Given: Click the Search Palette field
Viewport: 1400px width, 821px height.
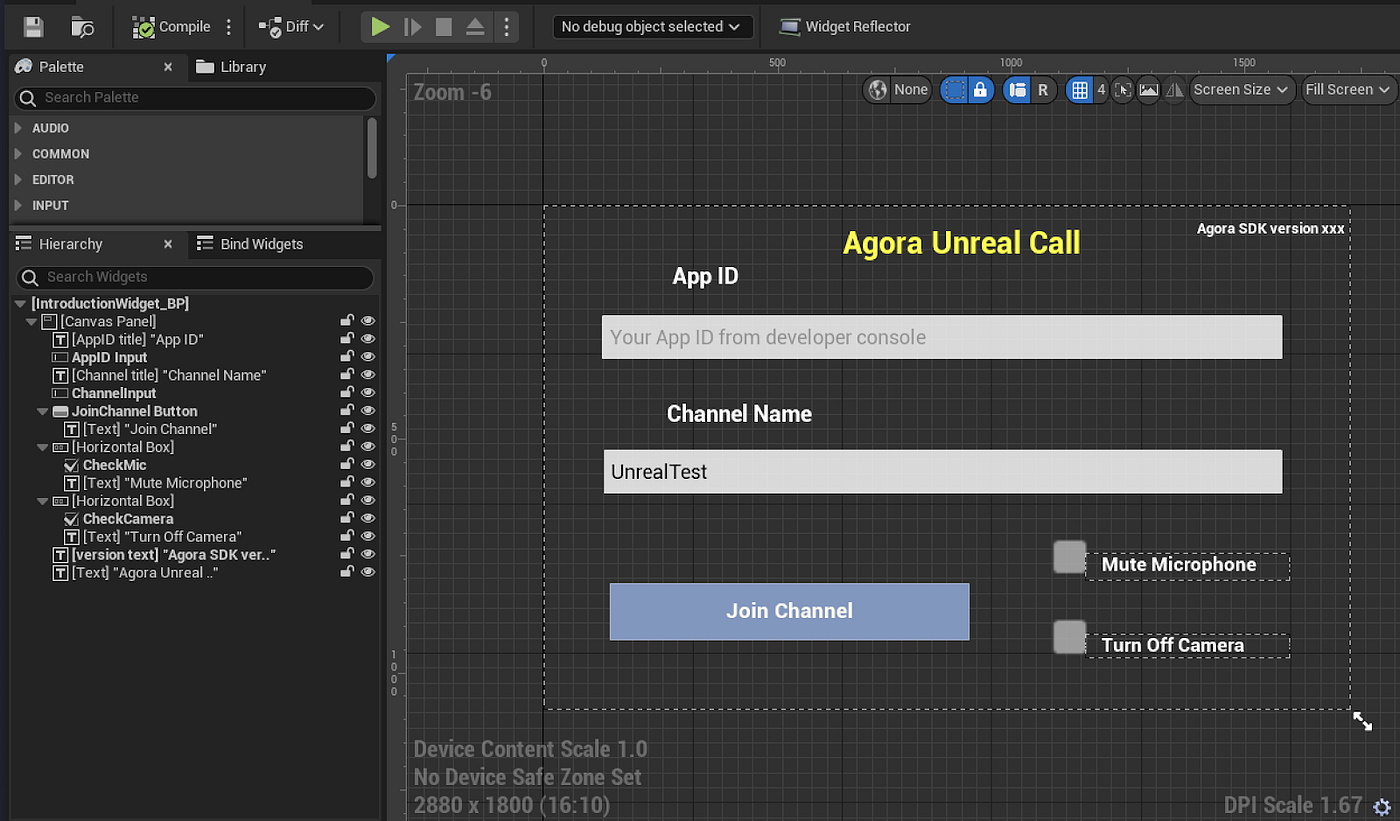Looking at the screenshot, I should pos(196,98).
